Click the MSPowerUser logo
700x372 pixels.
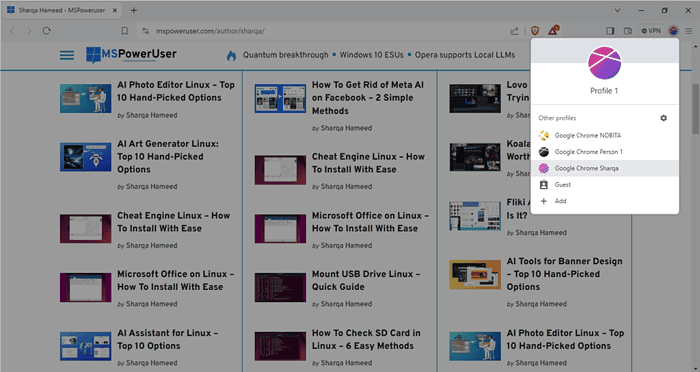pos(131,54)
